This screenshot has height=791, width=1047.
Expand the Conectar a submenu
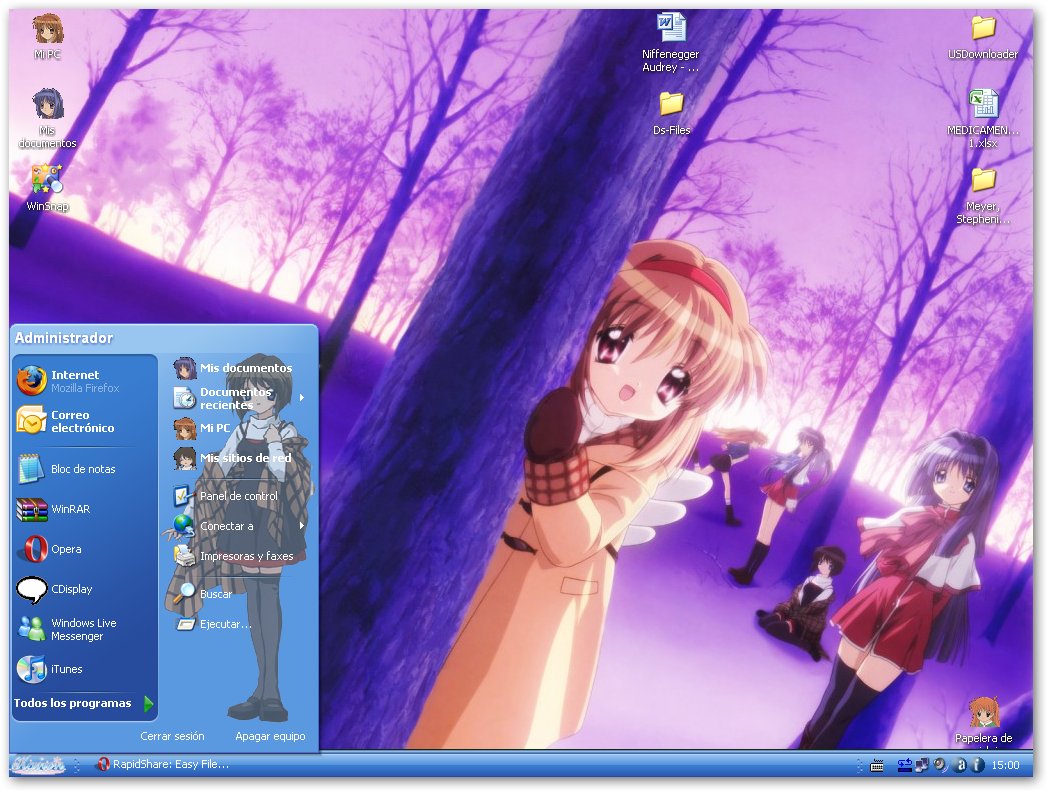[x=239, y=526]
